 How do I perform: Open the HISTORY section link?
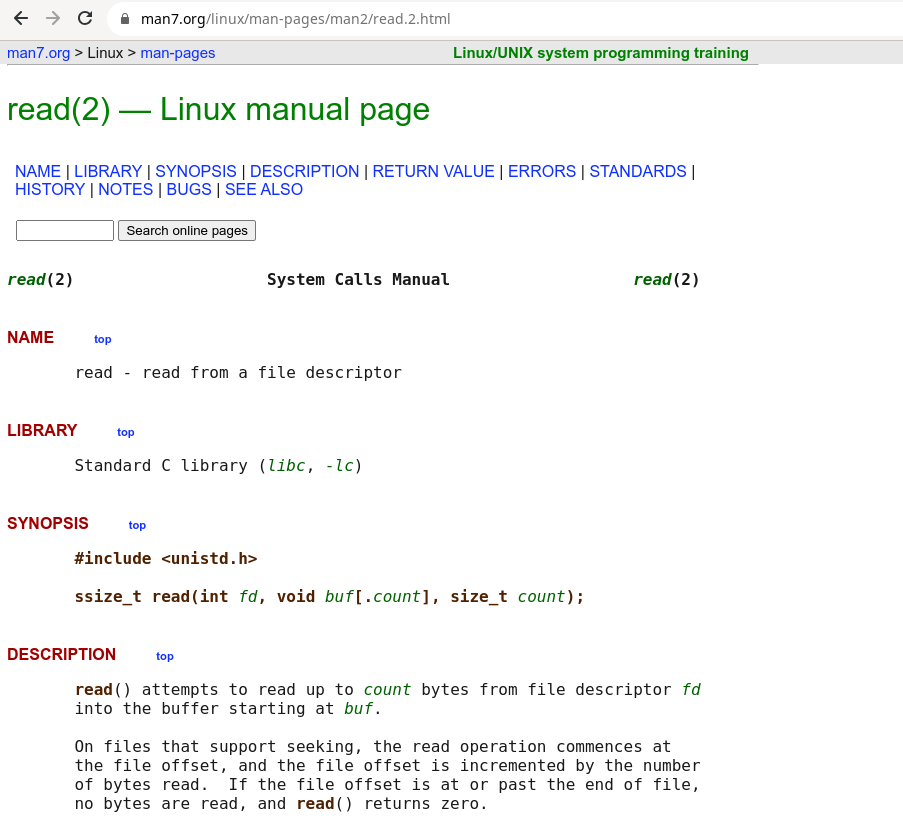tap(49, 189)
